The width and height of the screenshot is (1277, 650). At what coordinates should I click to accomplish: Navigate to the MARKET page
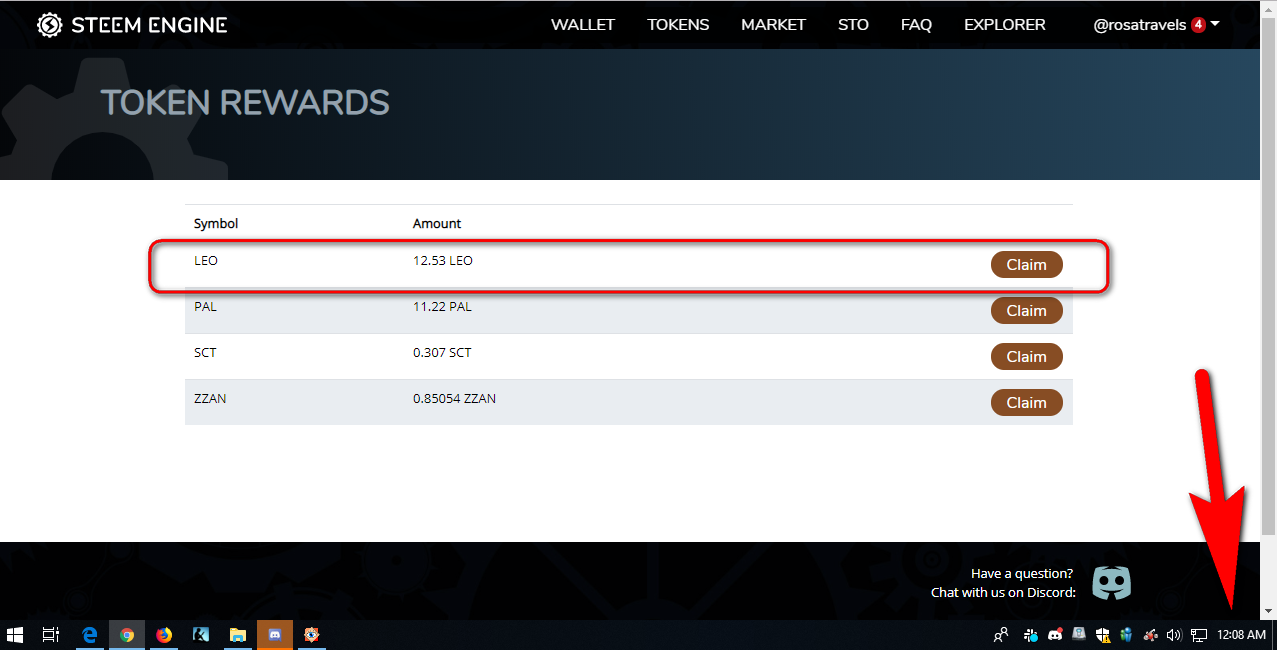(x=773, y=25)
